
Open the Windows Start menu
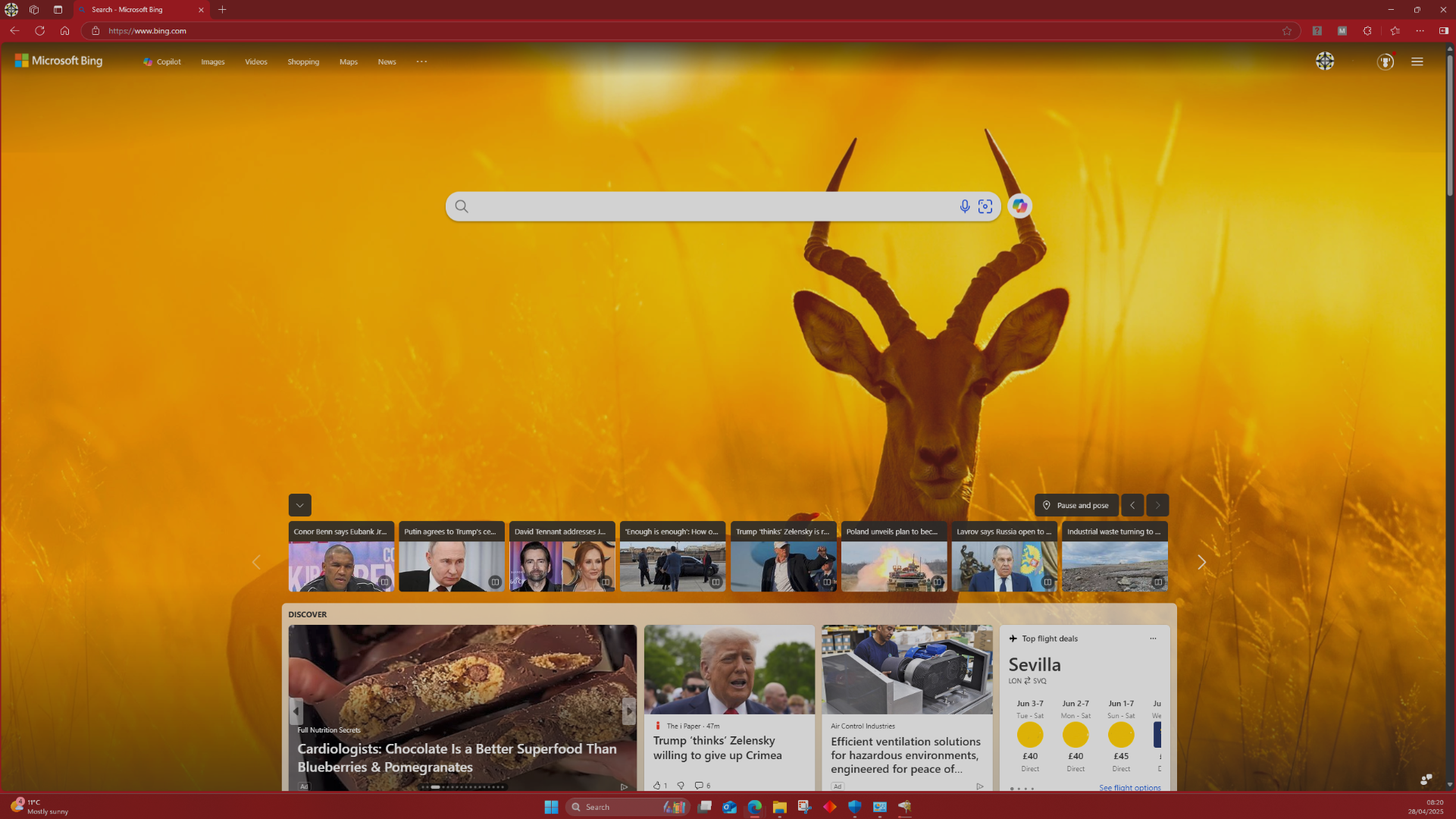[551, 807]
